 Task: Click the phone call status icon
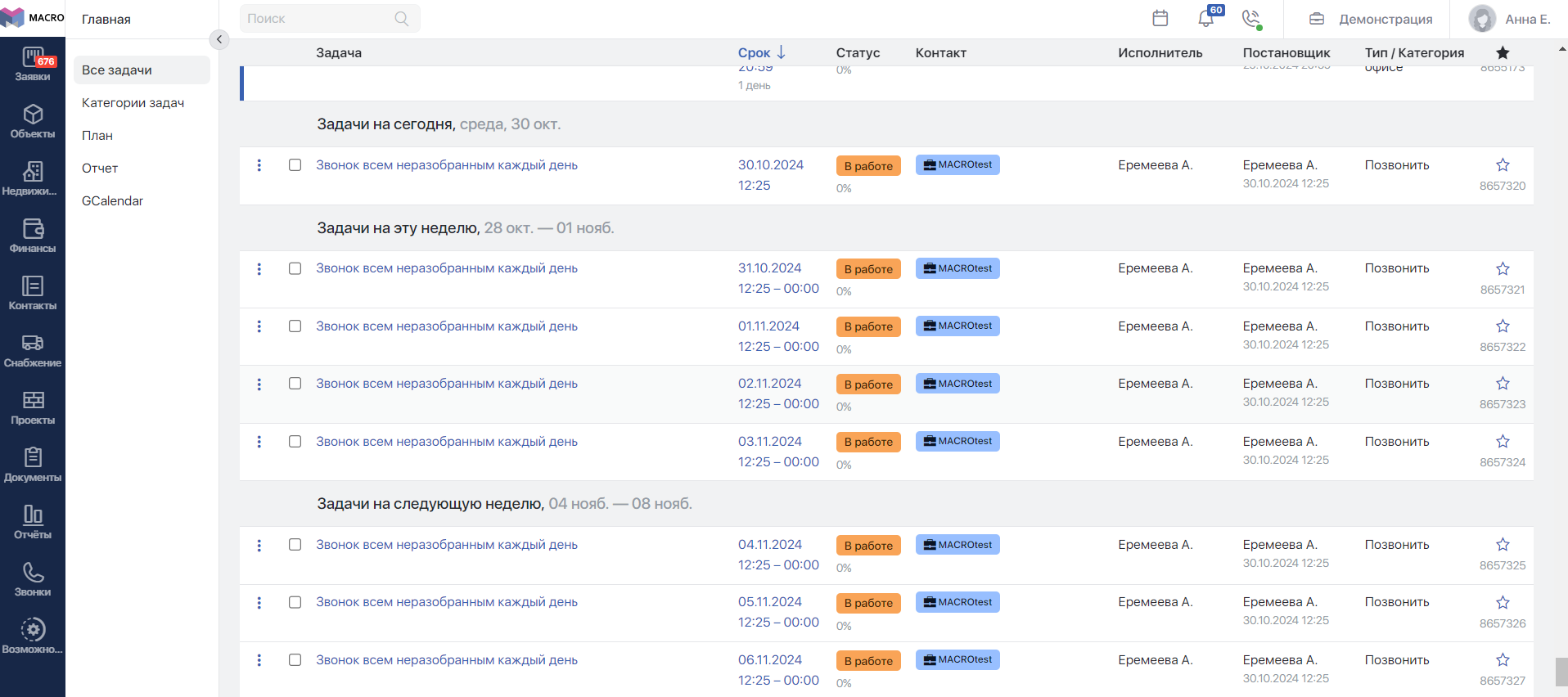[1250, 19]
